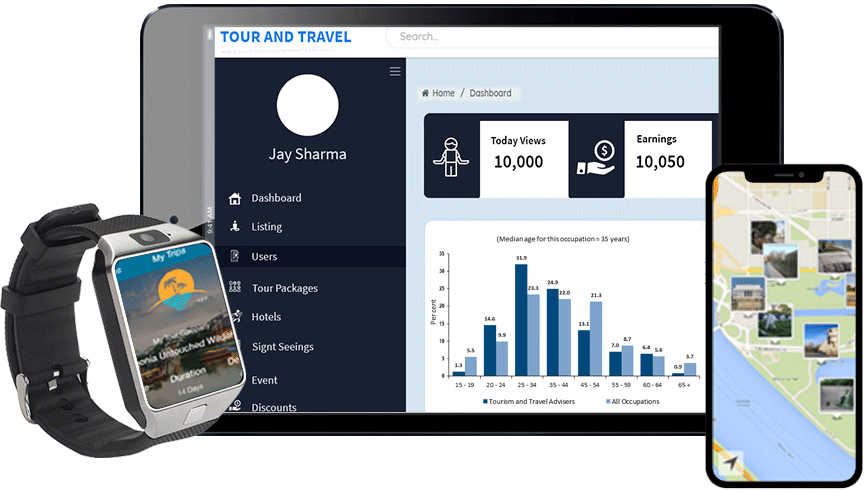Click the house icon beside Dashboard in sidebar
Image resolution: width=864 pixels, height=491 pixels.
235,198
